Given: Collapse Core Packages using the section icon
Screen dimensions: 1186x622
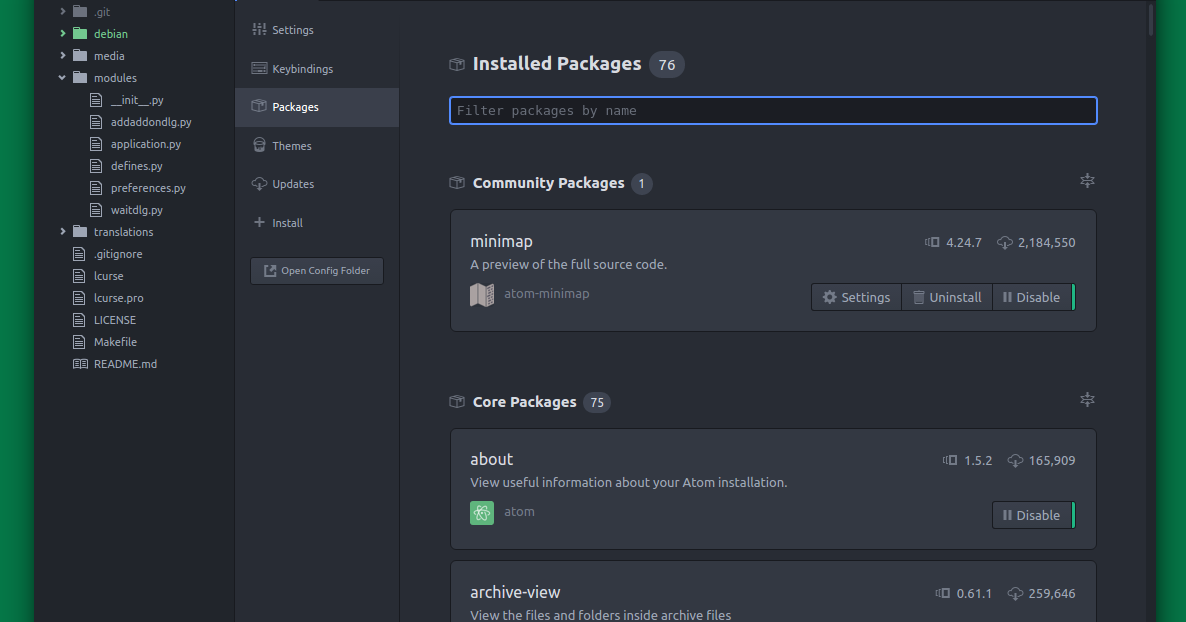Looking at the screenshot, I should point(1087,400).
